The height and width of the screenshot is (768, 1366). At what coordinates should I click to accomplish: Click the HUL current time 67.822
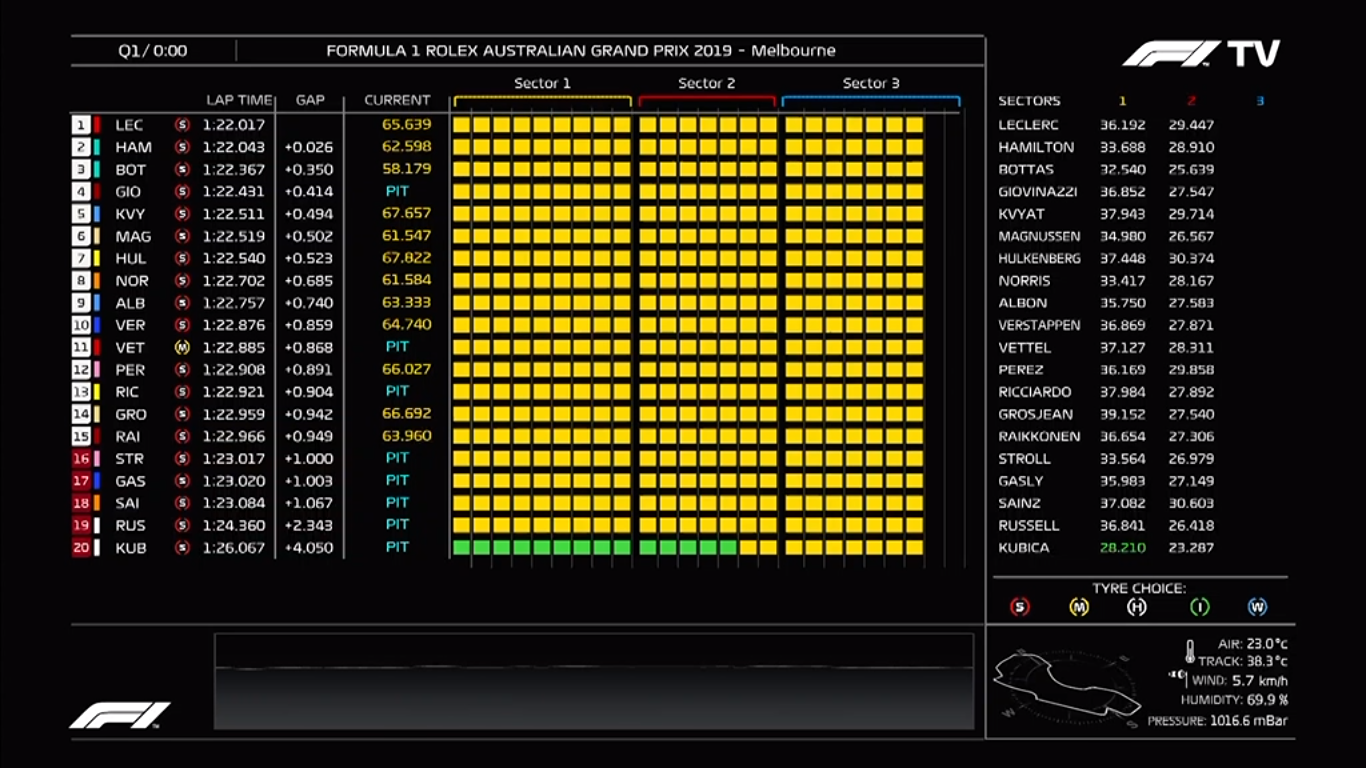pos(406,258)
